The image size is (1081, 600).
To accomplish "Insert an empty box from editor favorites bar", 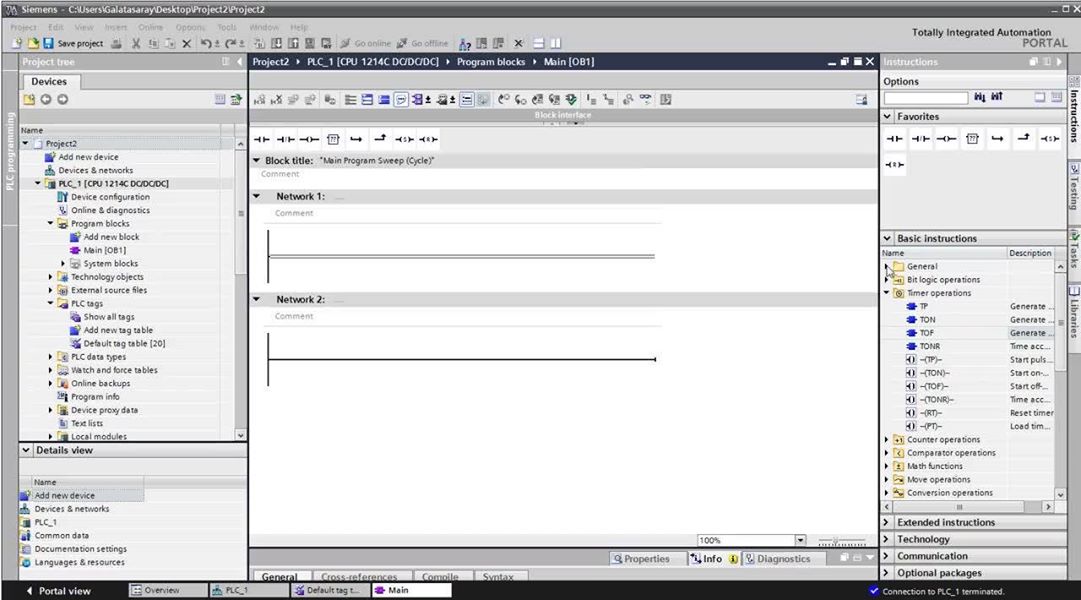I will pos(333,139).
